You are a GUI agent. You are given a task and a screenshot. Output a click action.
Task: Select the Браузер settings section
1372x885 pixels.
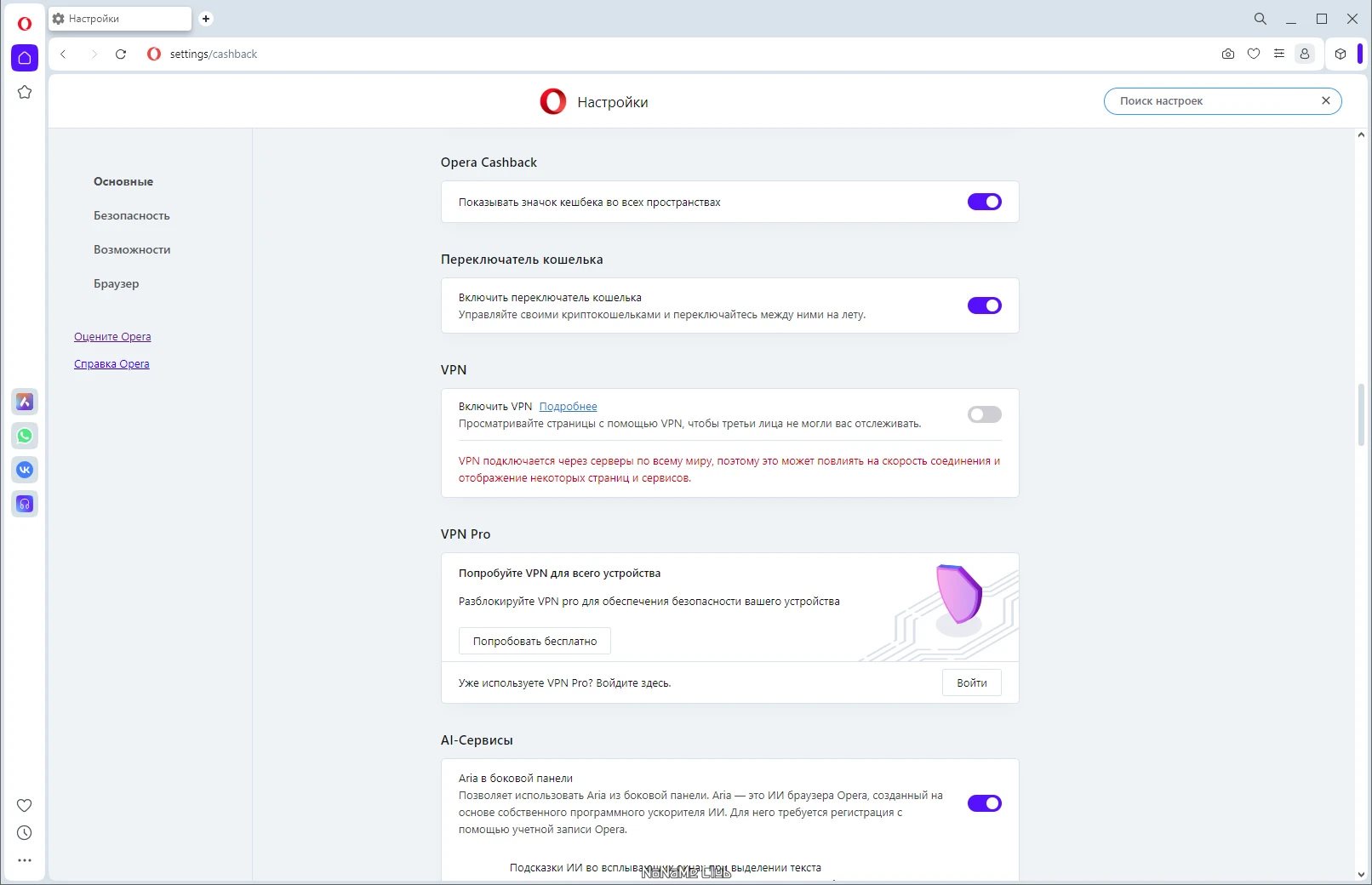click(x=117, y=283)
